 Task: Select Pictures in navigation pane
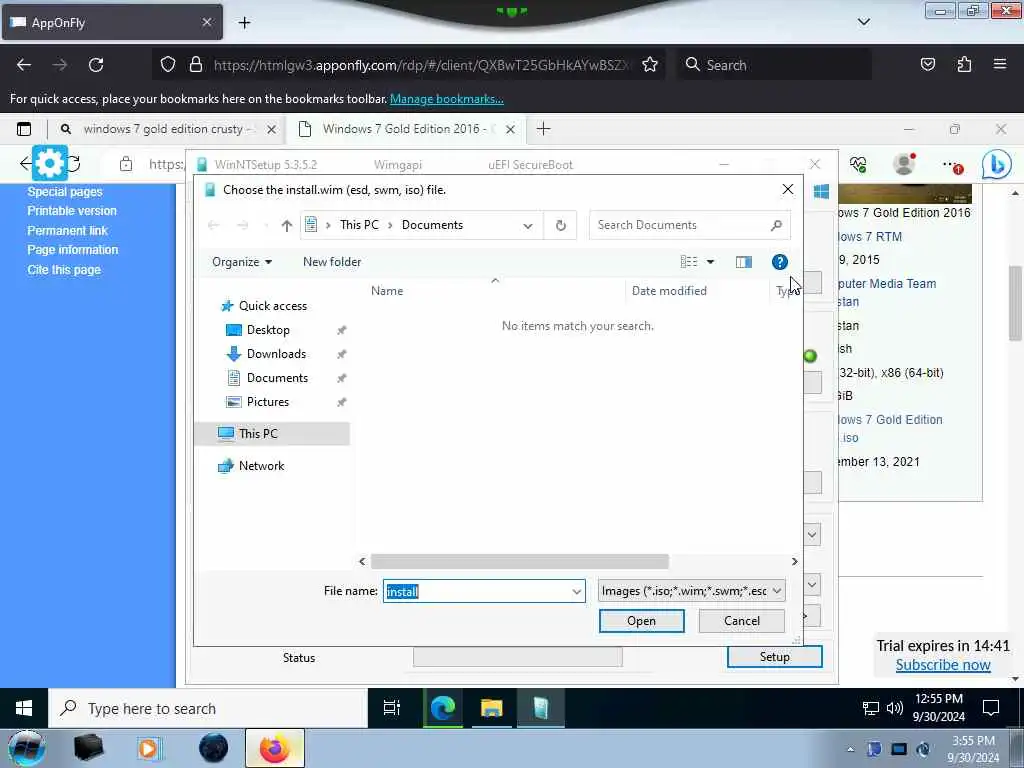[x=268, y=402]
